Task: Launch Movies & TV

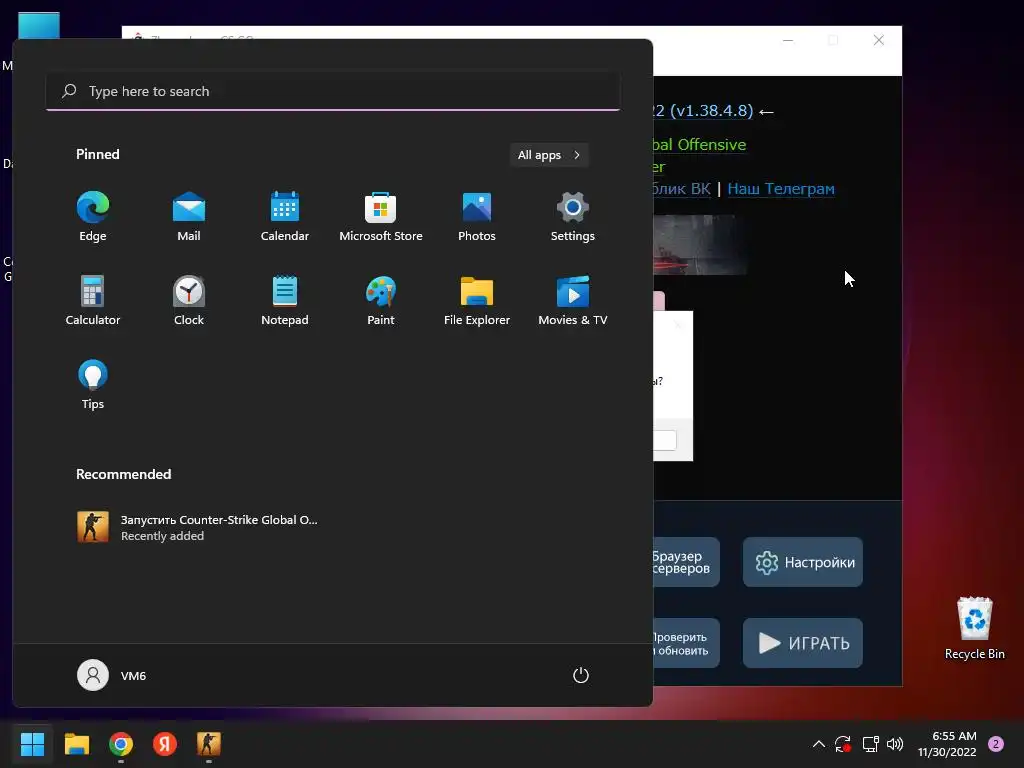Action: pyautogui.click(x=573, y=300)
